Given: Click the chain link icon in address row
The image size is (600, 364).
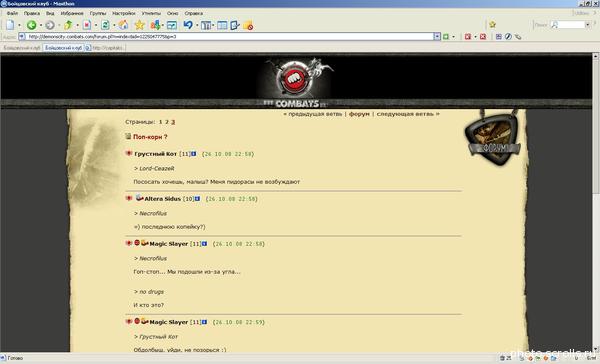Looking at the screenshot, I should pos(518,36).
